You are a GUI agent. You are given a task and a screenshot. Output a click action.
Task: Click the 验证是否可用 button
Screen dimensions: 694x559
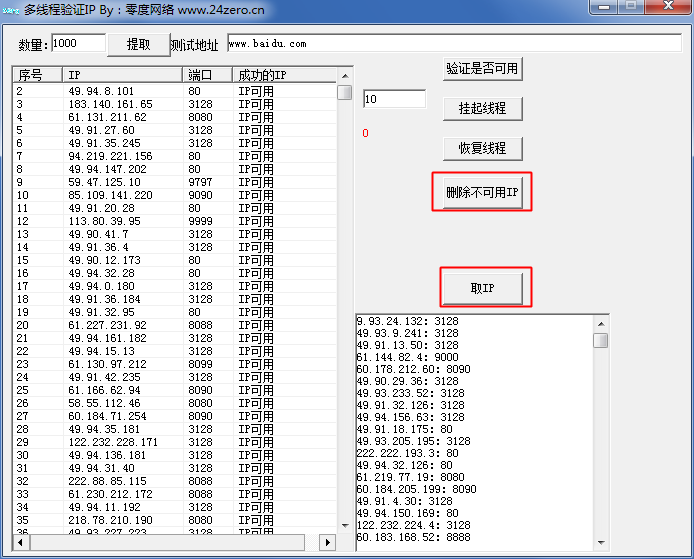point(482,69)
